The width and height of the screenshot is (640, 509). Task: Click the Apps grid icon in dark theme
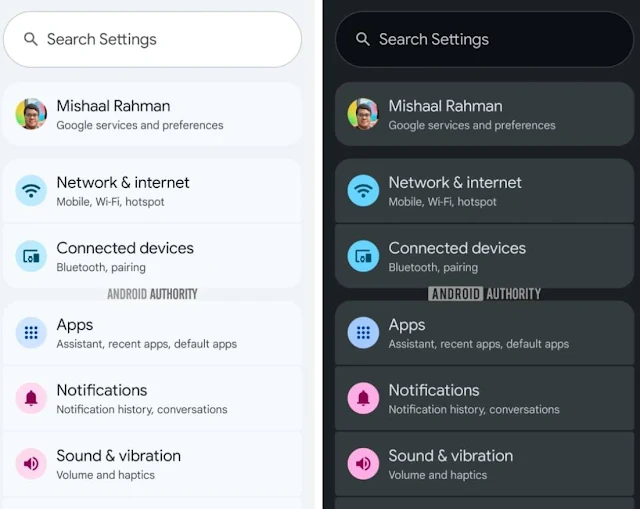363,333
